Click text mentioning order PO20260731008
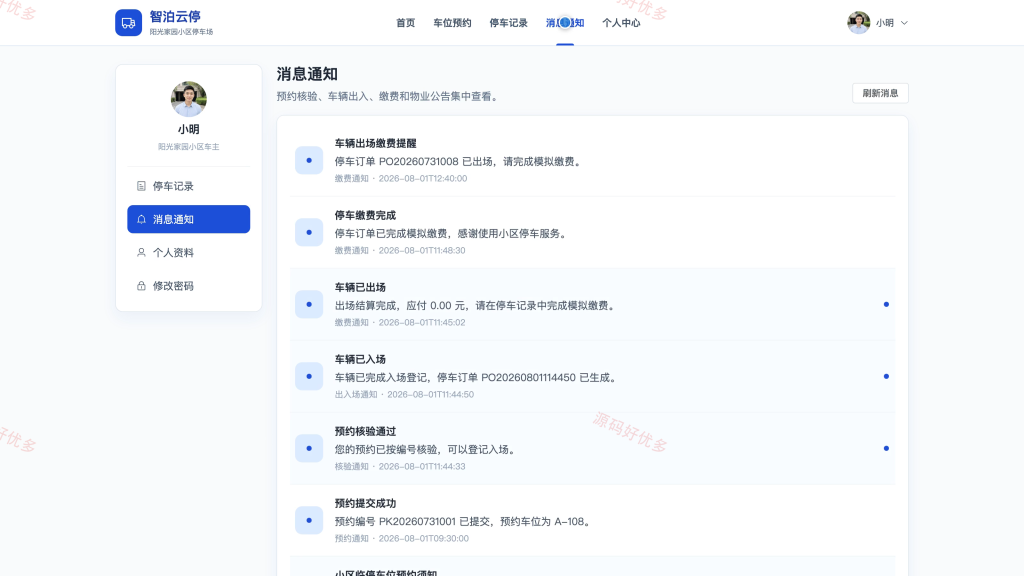1024x576 pixels. (x=458, y=162)
